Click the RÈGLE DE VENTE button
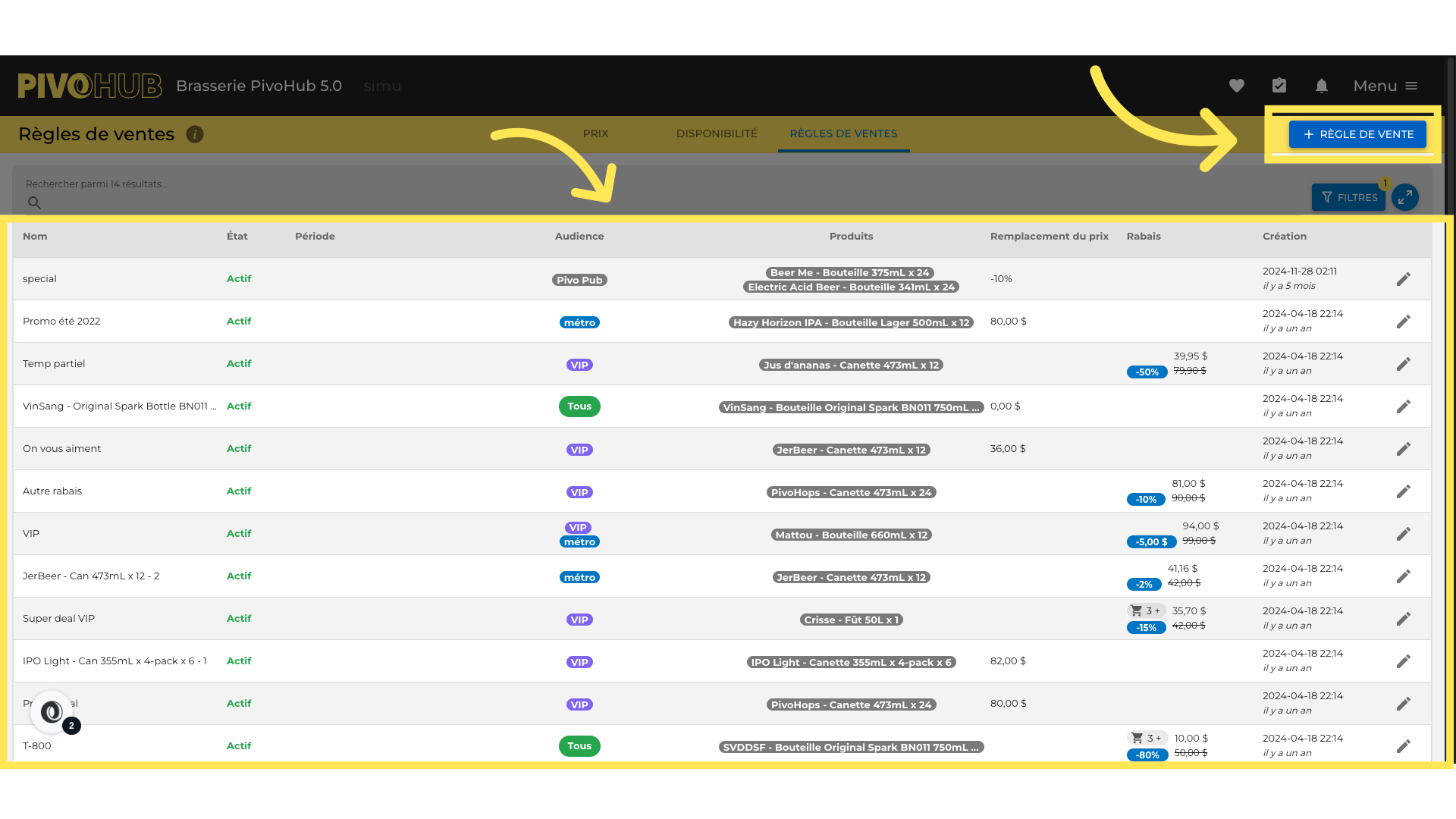This screenshot has width=1456, height=819. pyautogui.click(x=1357, y=134)
